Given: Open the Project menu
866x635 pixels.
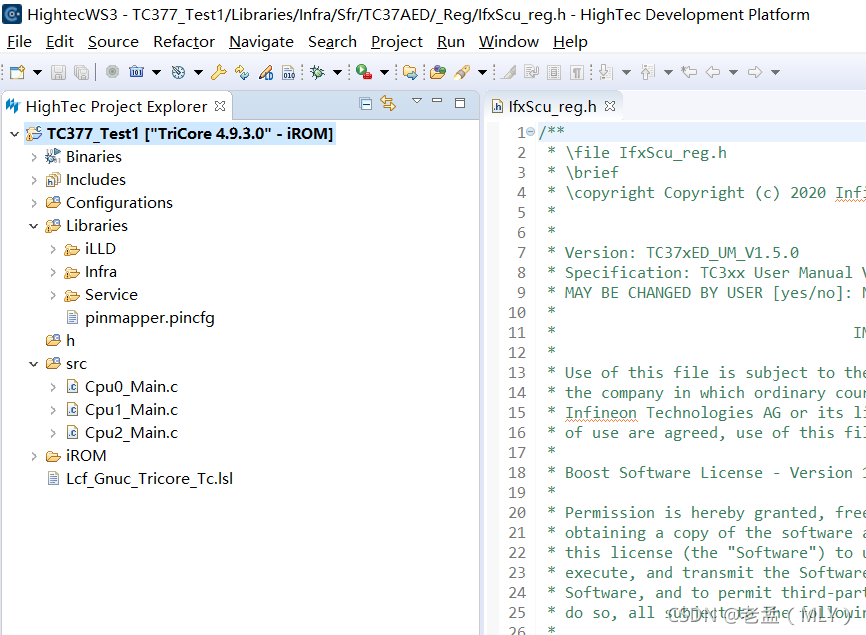Looking at the screenshot, I should coord(397,42).
